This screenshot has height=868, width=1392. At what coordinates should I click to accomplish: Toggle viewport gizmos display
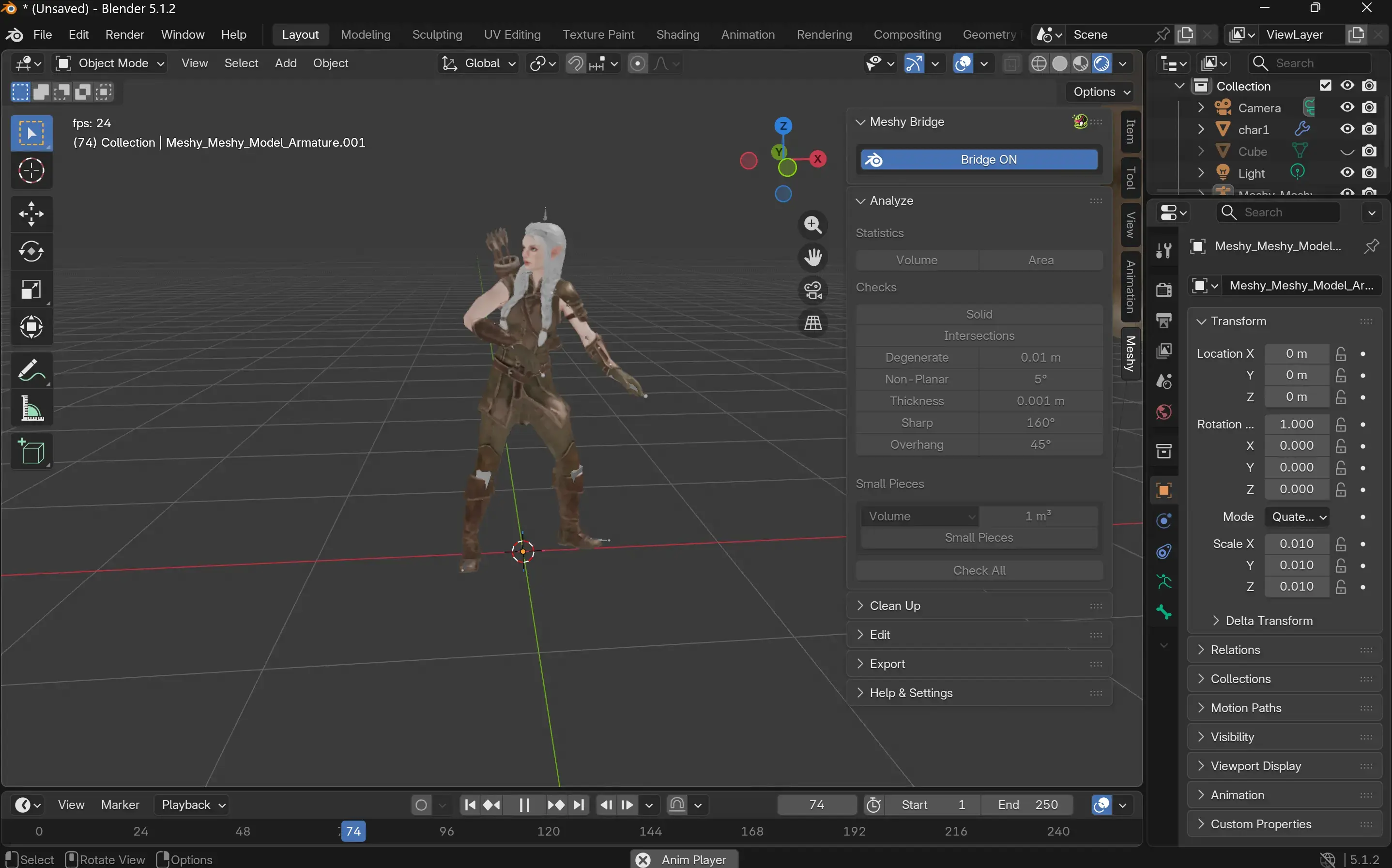coord(914,63)
